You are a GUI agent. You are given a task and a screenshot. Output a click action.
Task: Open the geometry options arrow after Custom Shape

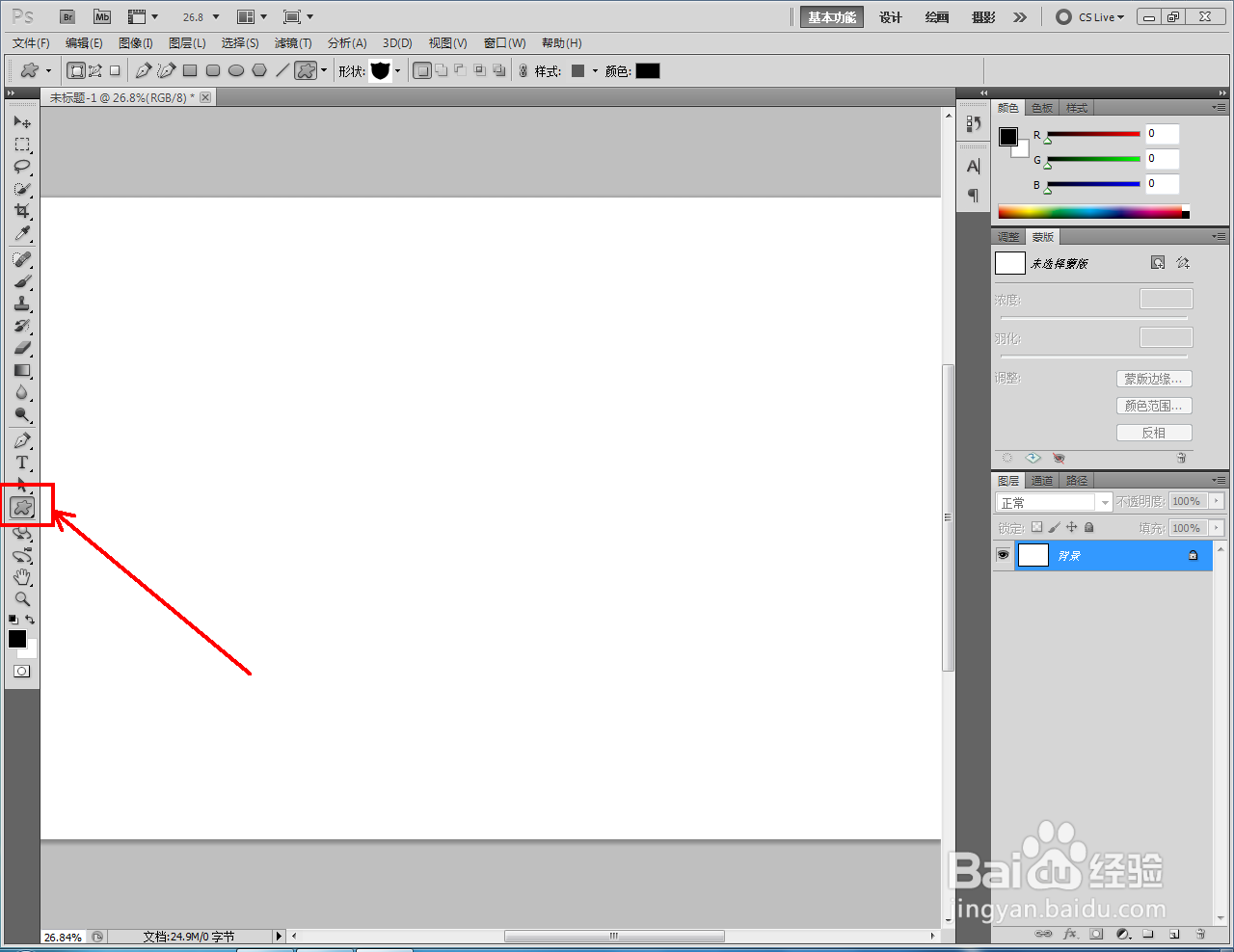(x=324, y=70)
